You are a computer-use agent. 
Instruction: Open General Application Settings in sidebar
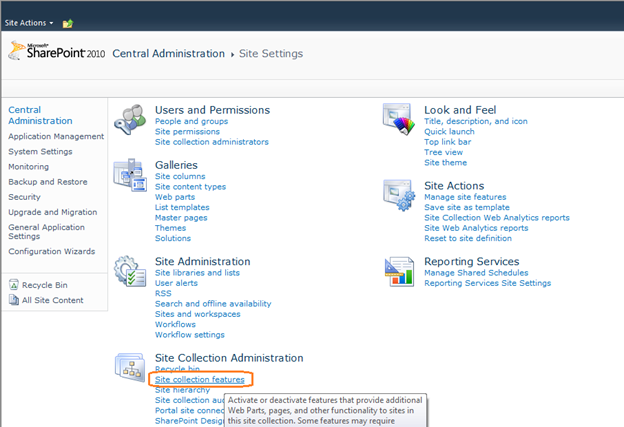47,232
